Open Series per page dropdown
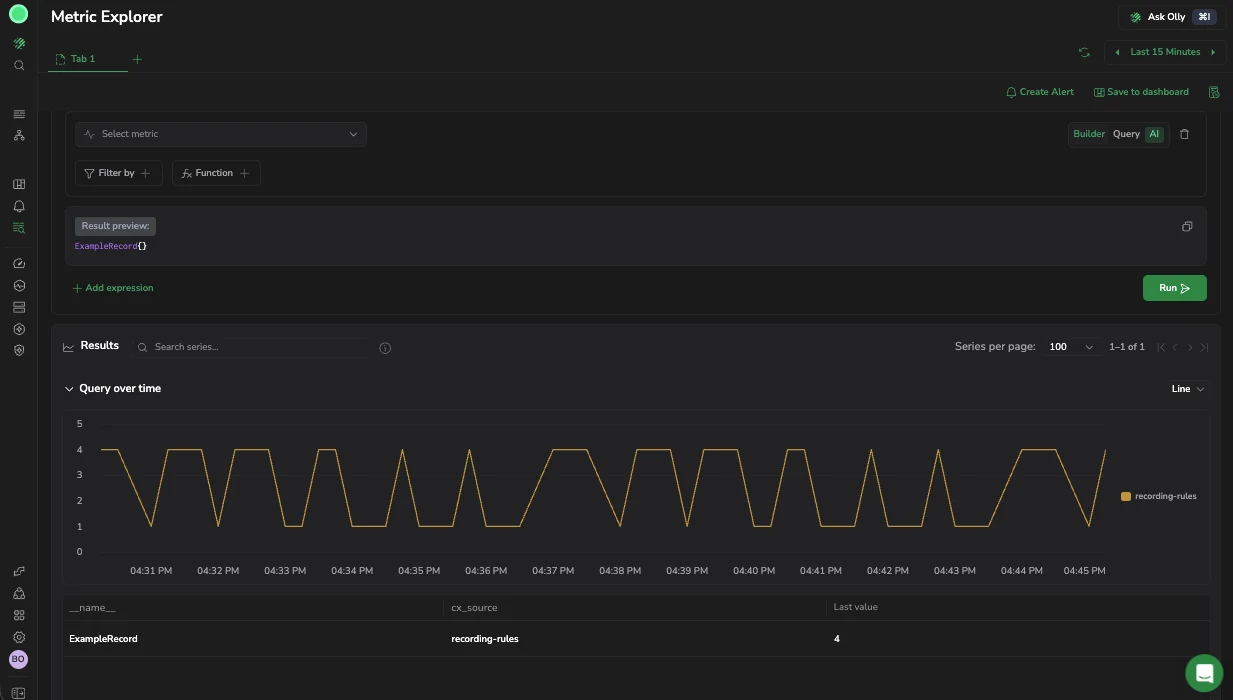1233x700 pixels. [x=1072, y=347]
